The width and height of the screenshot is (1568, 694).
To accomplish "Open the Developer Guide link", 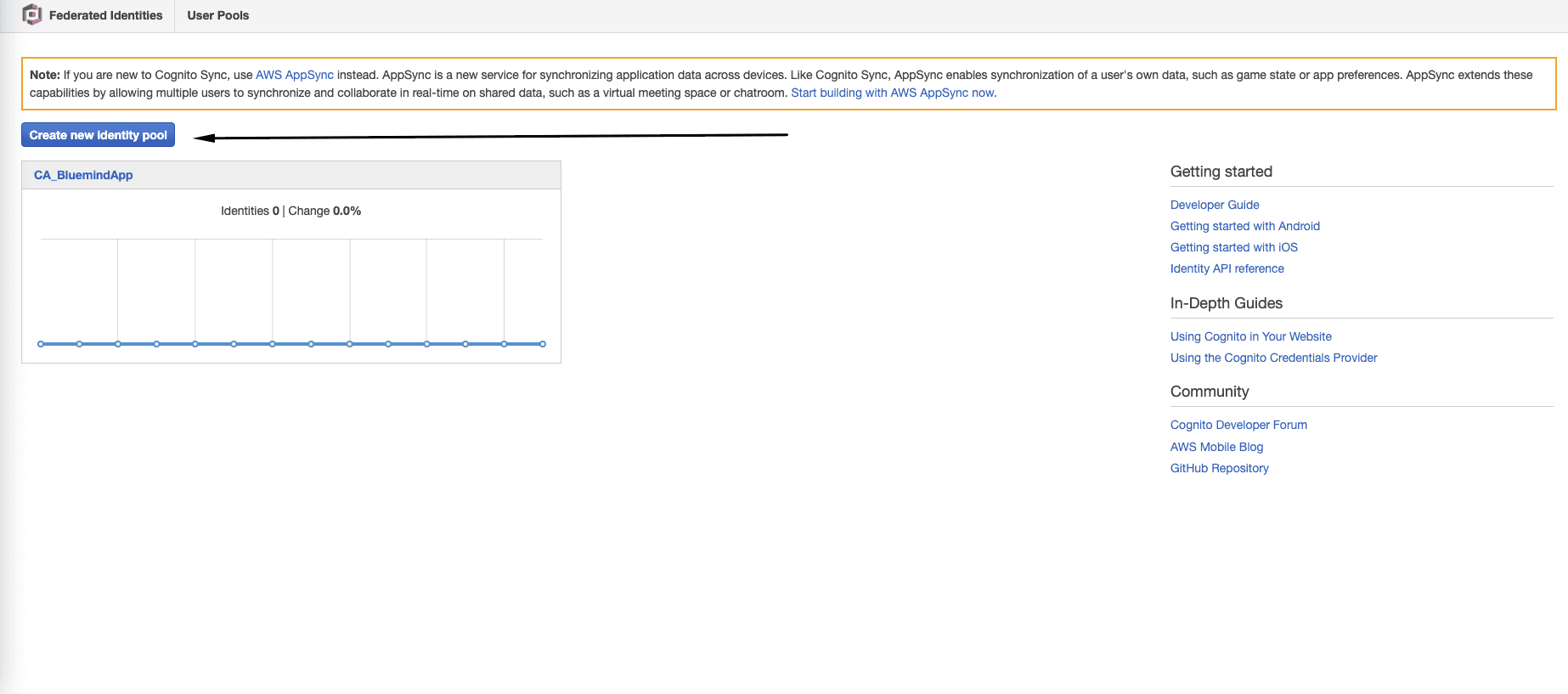I will pyautogui.click(x=1215, y=205).
